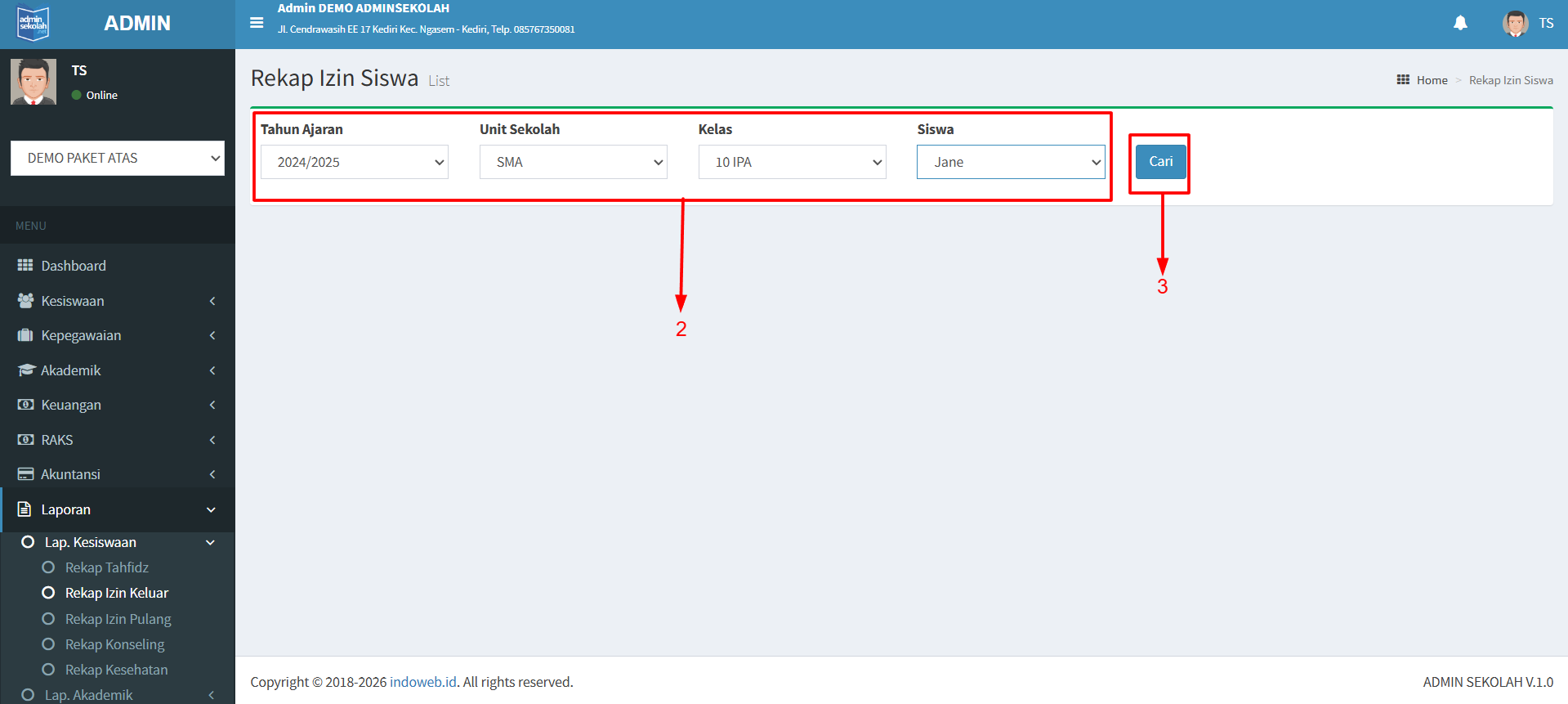Screen dimensions: 1568x704
Task: Open the Unit Sekolah dropdown
Action: (x=573, y=162)
